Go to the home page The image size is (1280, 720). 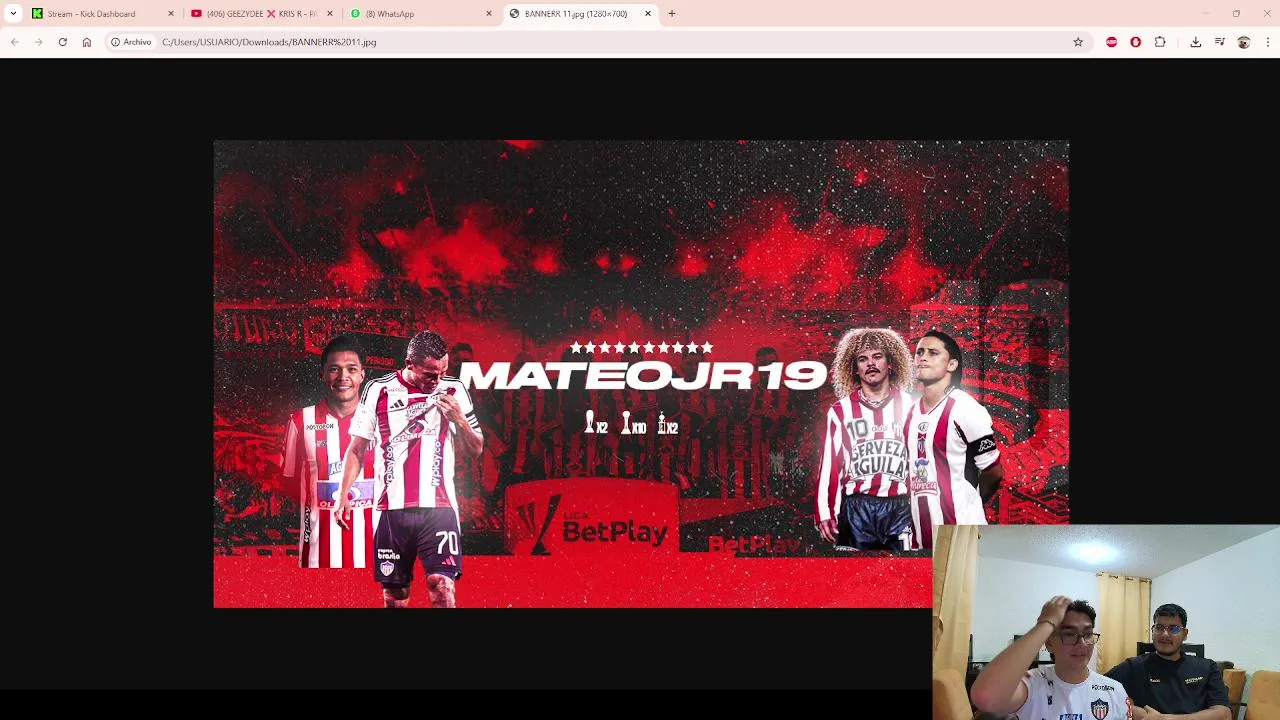(87, 42)
